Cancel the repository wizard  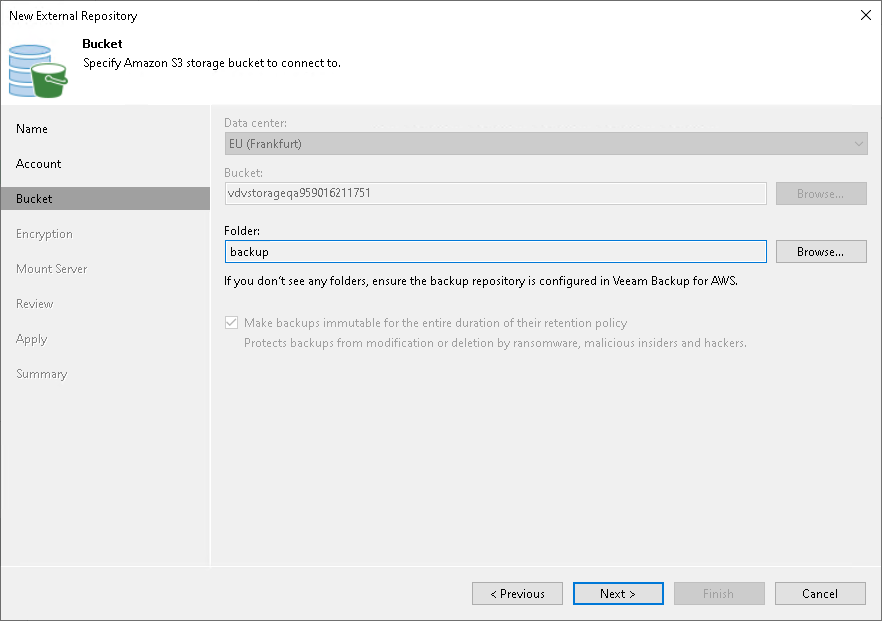(820, 593)
